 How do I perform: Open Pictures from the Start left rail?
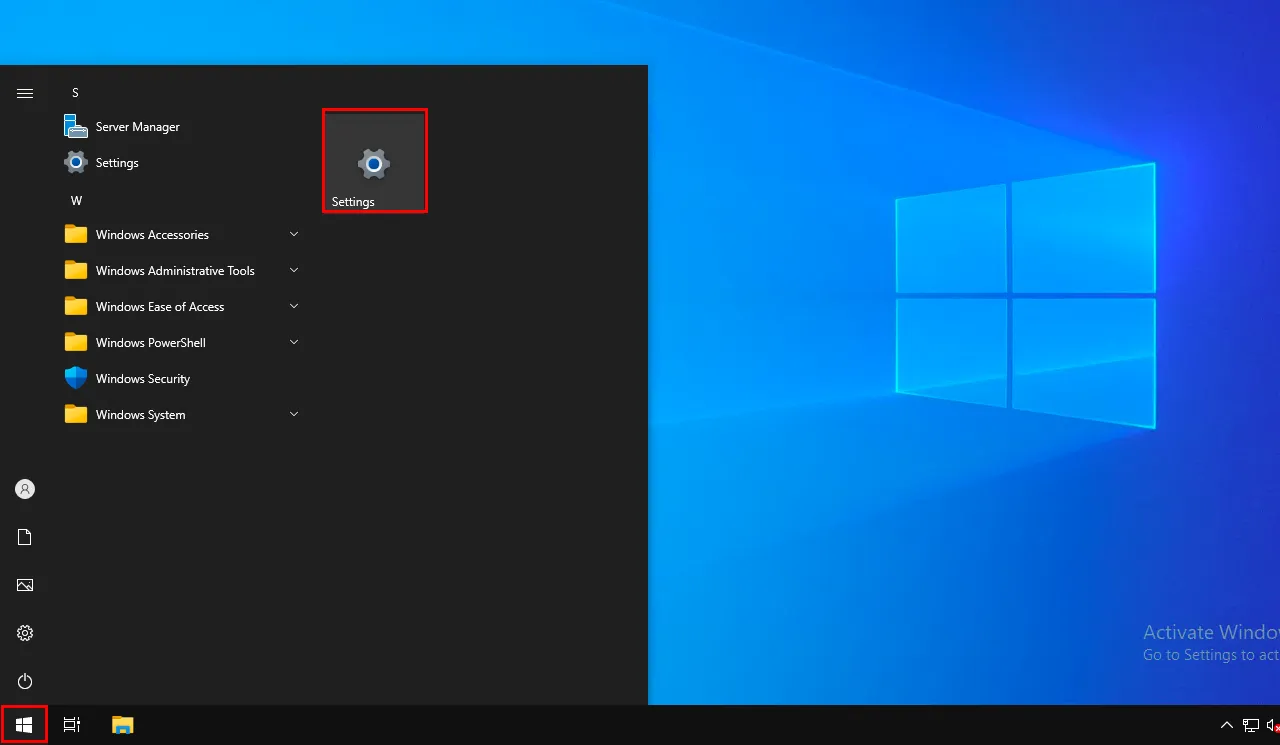pyautogui.click(x=25, y=585)
